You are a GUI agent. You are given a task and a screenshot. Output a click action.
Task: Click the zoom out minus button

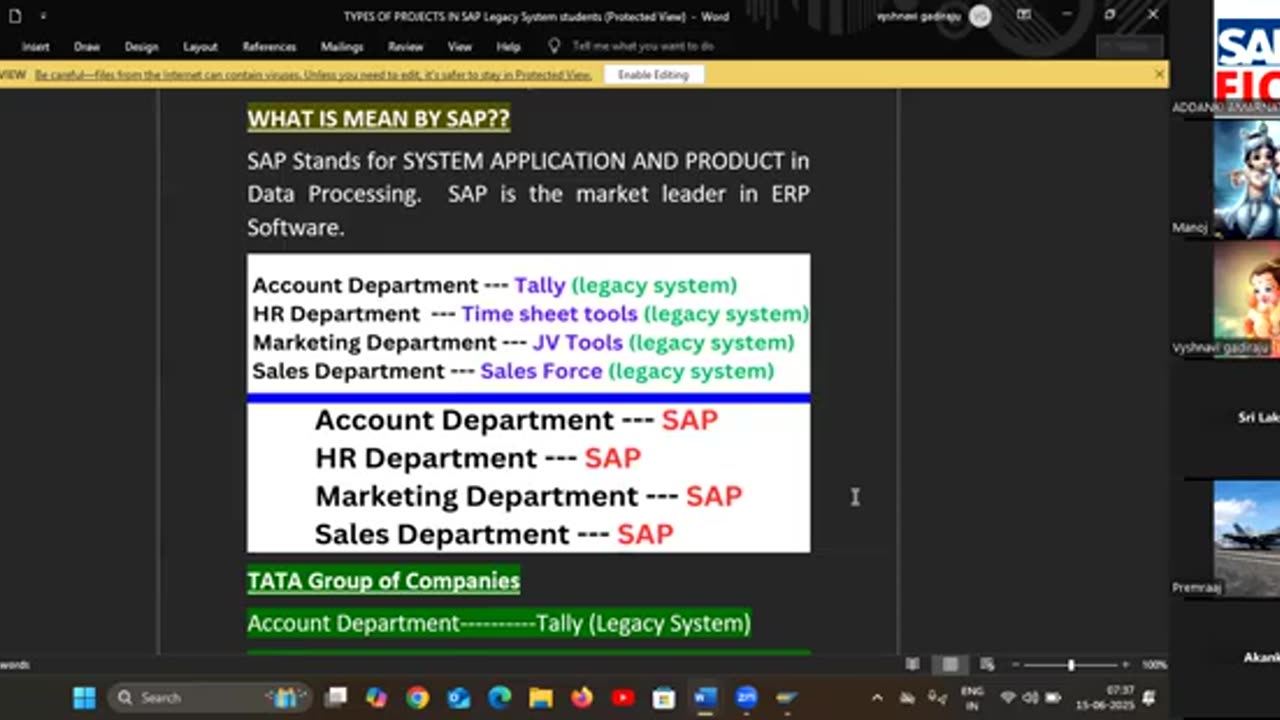pos(1015,665)
